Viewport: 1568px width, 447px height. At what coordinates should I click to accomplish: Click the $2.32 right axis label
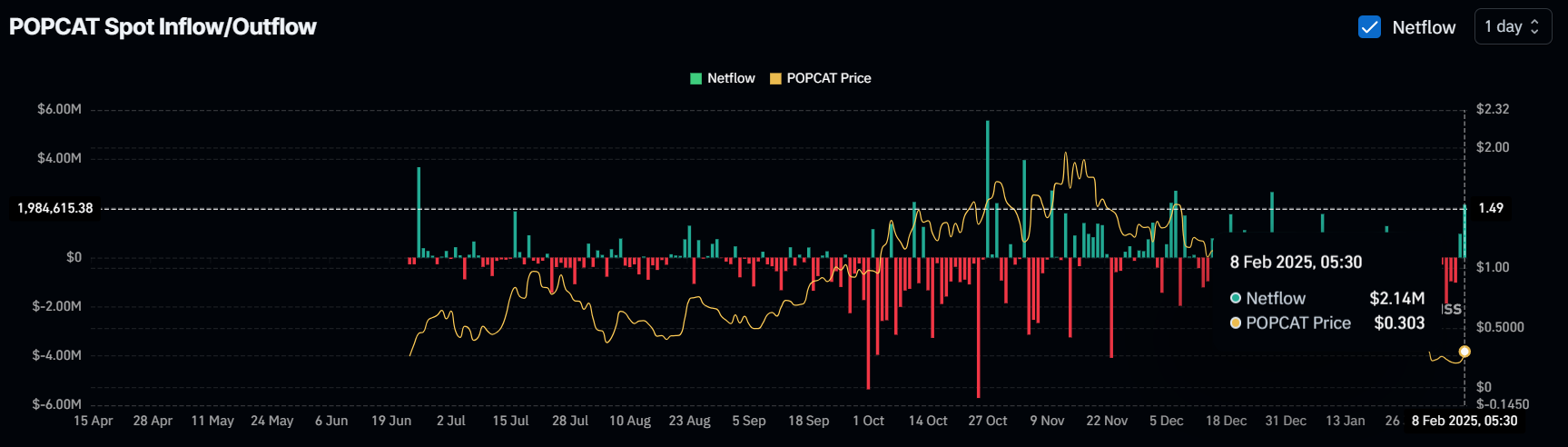[x=1493, y=109]
